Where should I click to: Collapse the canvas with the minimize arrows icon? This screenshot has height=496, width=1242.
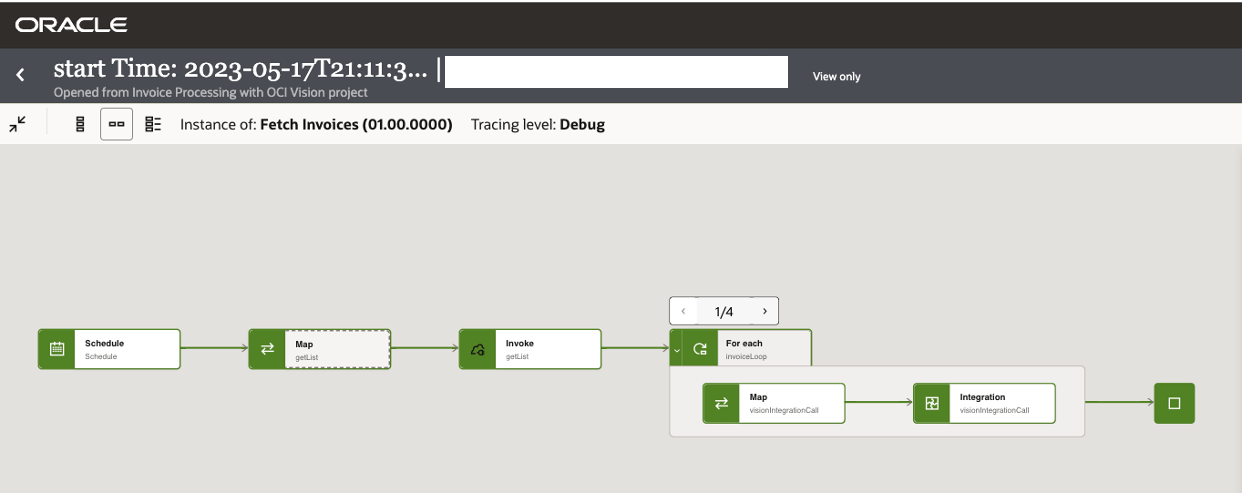18,124
